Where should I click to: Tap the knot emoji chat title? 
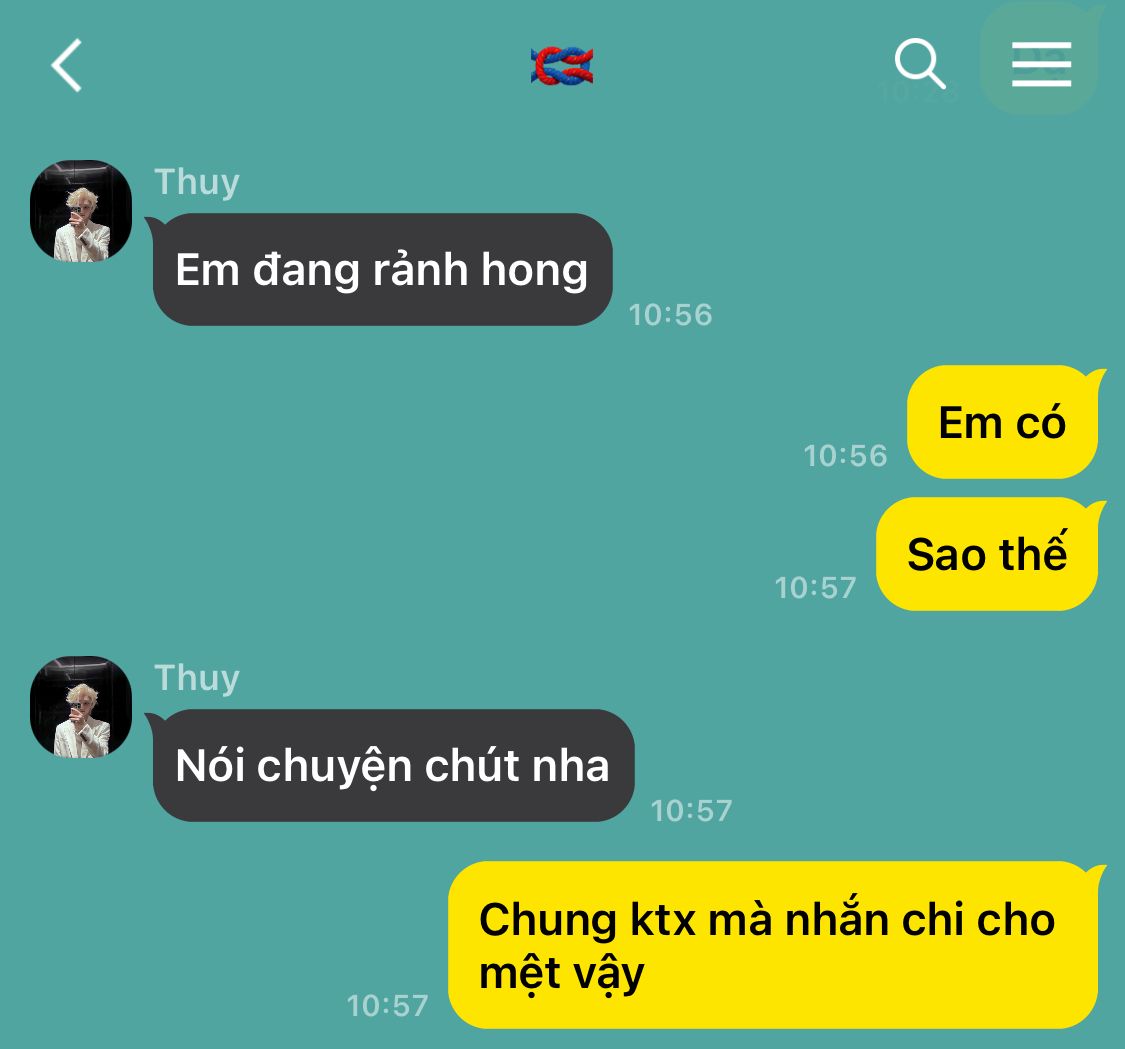coord(562,65)
